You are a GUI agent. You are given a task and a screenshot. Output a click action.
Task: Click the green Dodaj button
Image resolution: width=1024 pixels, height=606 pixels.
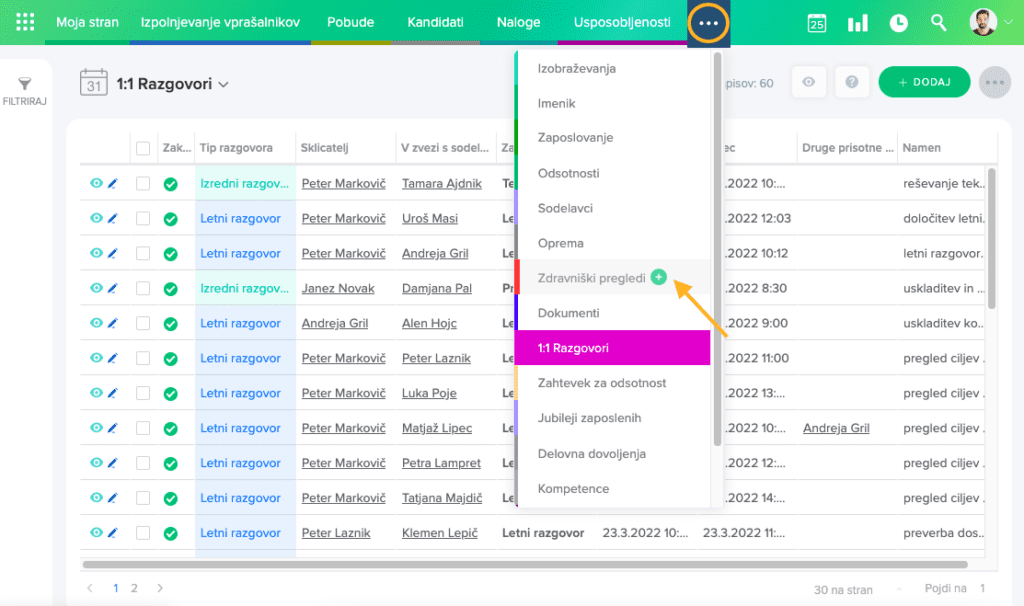point(923,82)
